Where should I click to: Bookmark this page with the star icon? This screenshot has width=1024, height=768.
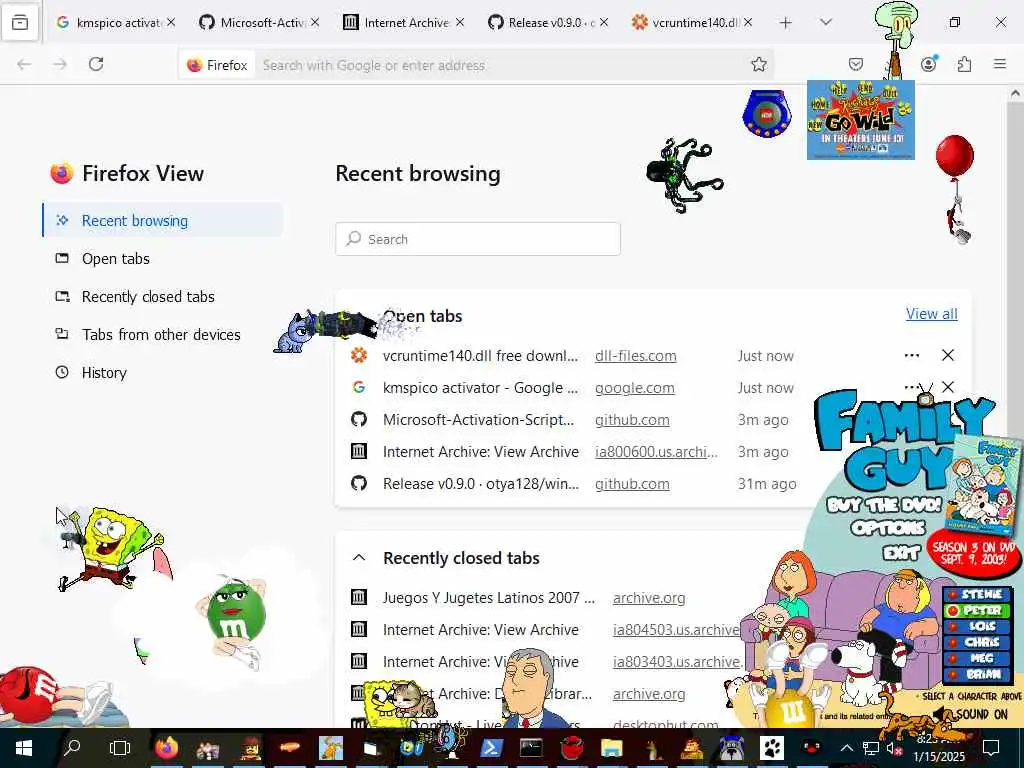[758, 64]
